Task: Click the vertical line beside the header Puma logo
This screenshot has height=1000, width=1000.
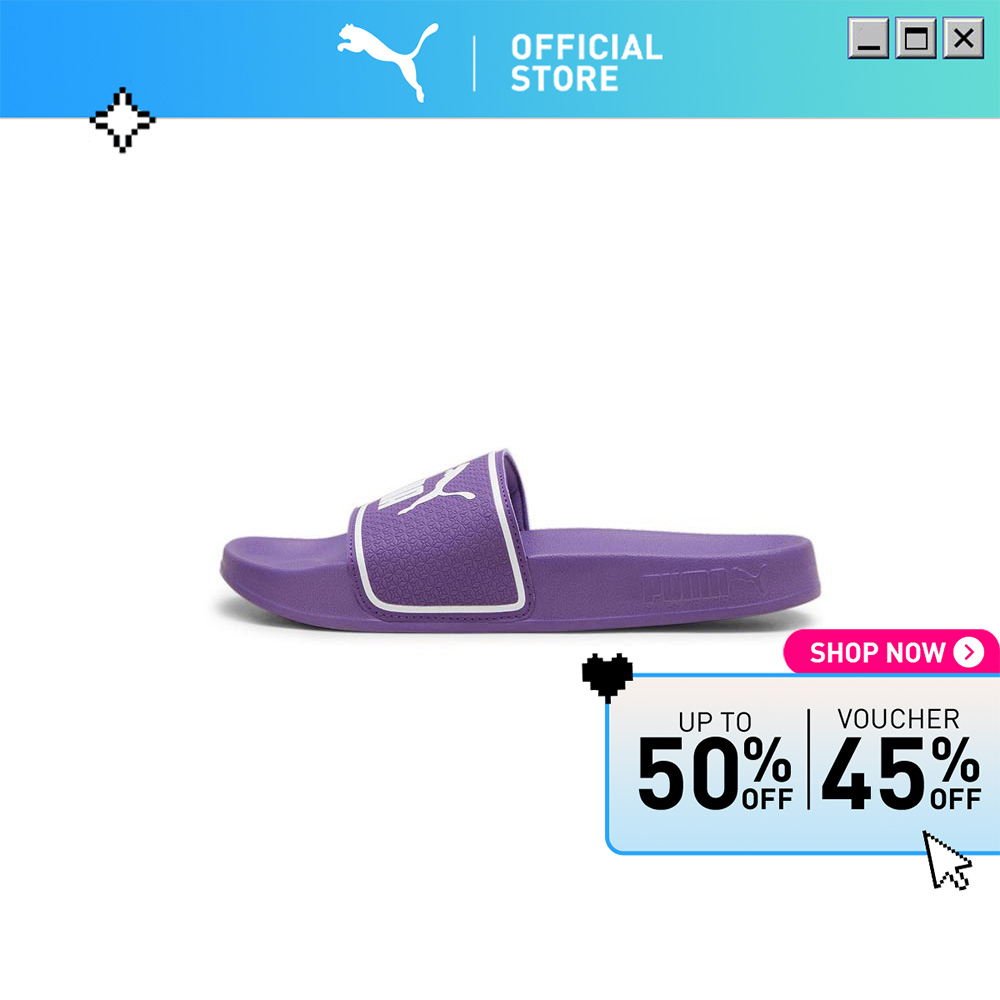Action: tap(474, 63)
